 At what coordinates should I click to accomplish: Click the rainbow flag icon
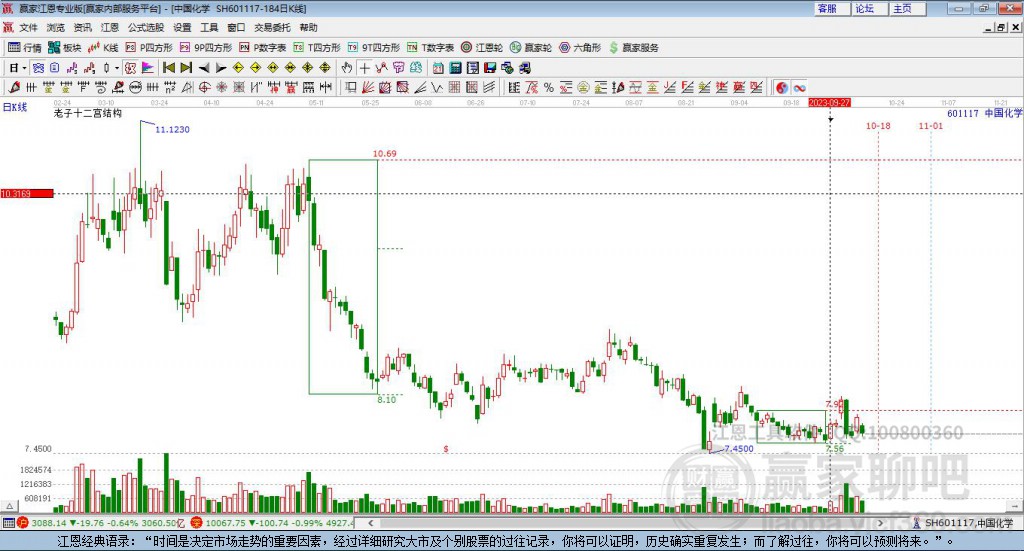[x=148, y=68]
